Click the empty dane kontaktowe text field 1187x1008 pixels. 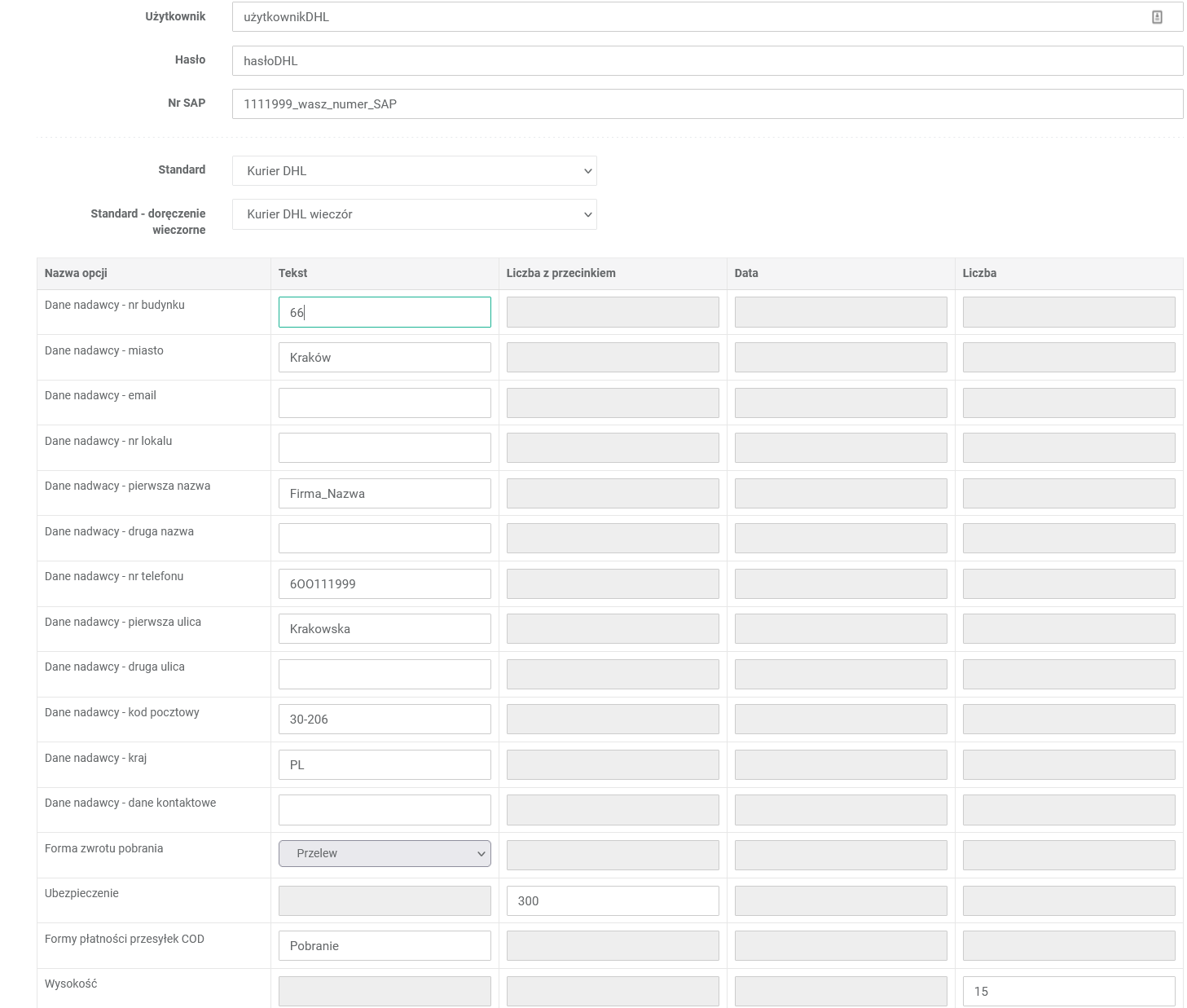tap(385, 810)
